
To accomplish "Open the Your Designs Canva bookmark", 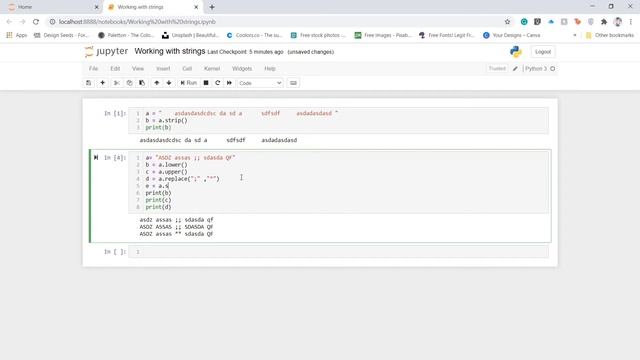I will [x=512, y=36].
